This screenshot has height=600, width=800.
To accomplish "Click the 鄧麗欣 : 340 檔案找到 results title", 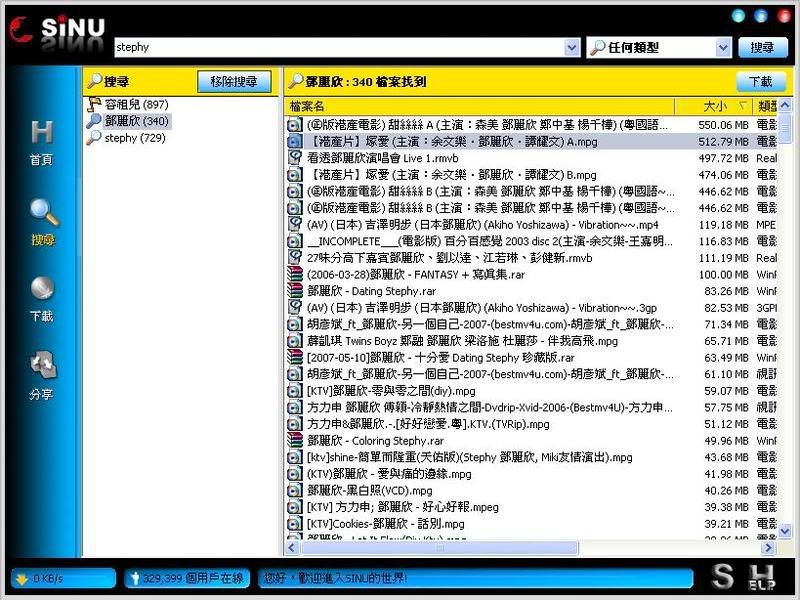I will coord(365,82).
